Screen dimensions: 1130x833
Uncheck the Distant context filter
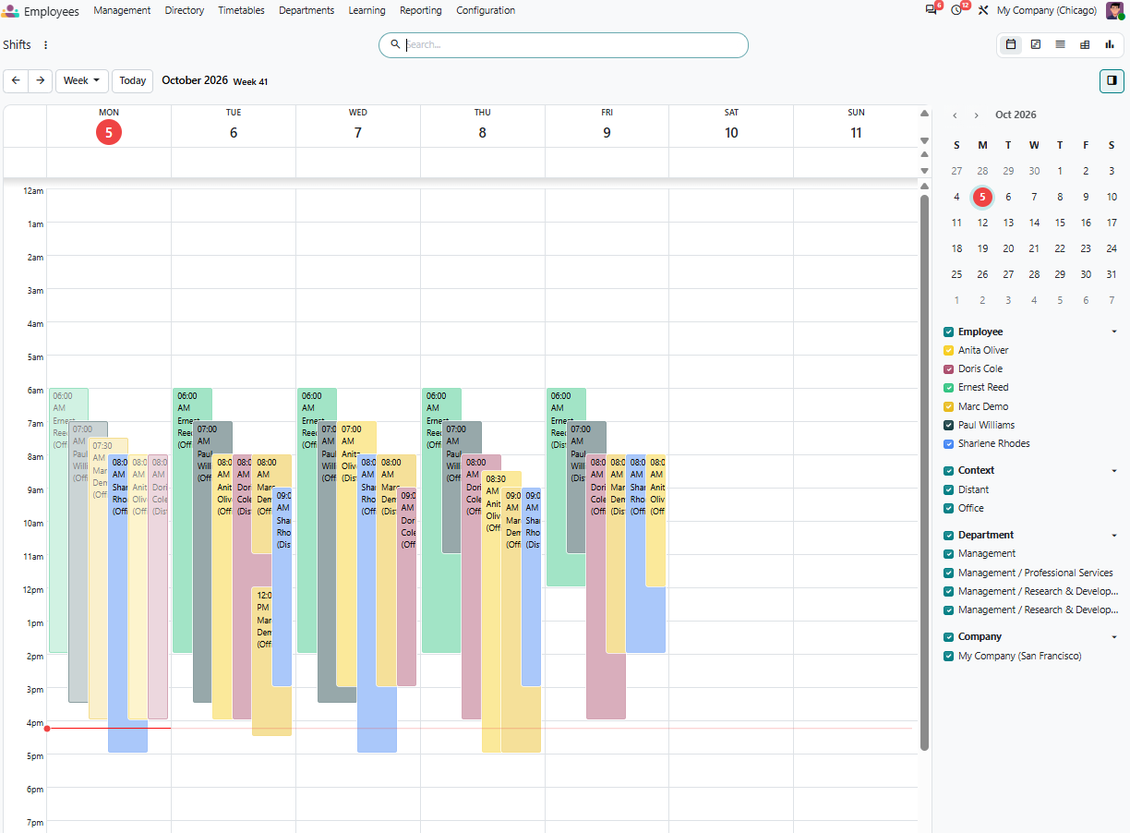948,490
